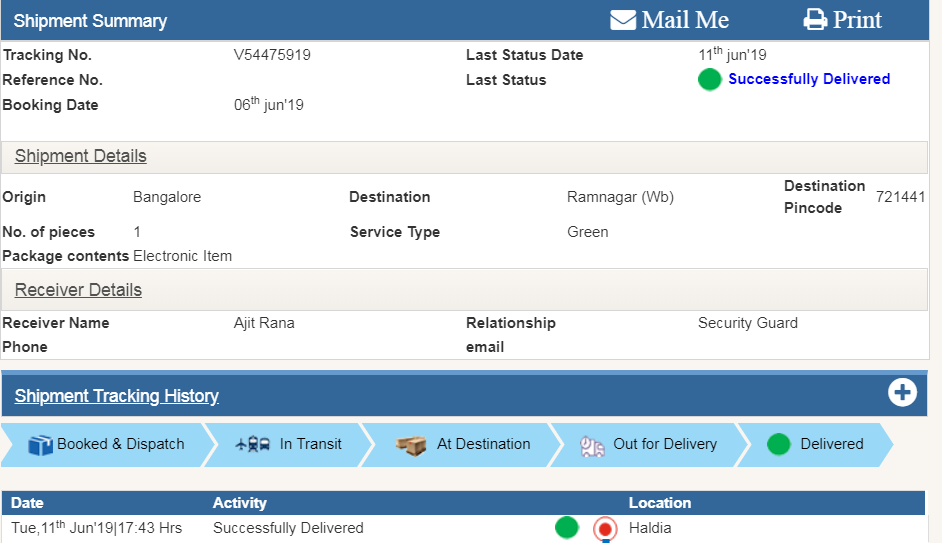Image resolution: width=942 pixels, height=543 pixels.
Task: Click the Booked & Dispatch box icon
Action: pos(40,445)
